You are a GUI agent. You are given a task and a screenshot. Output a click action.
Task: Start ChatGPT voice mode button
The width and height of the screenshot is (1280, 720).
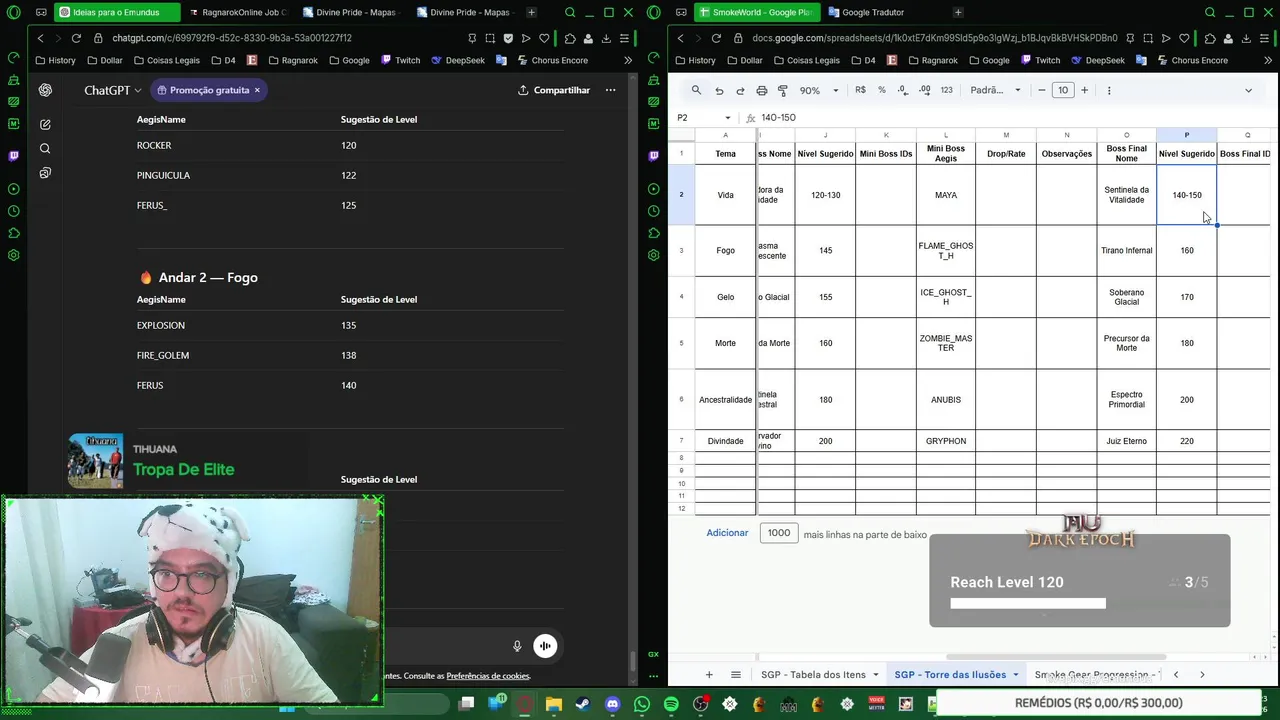coord(545,646)
